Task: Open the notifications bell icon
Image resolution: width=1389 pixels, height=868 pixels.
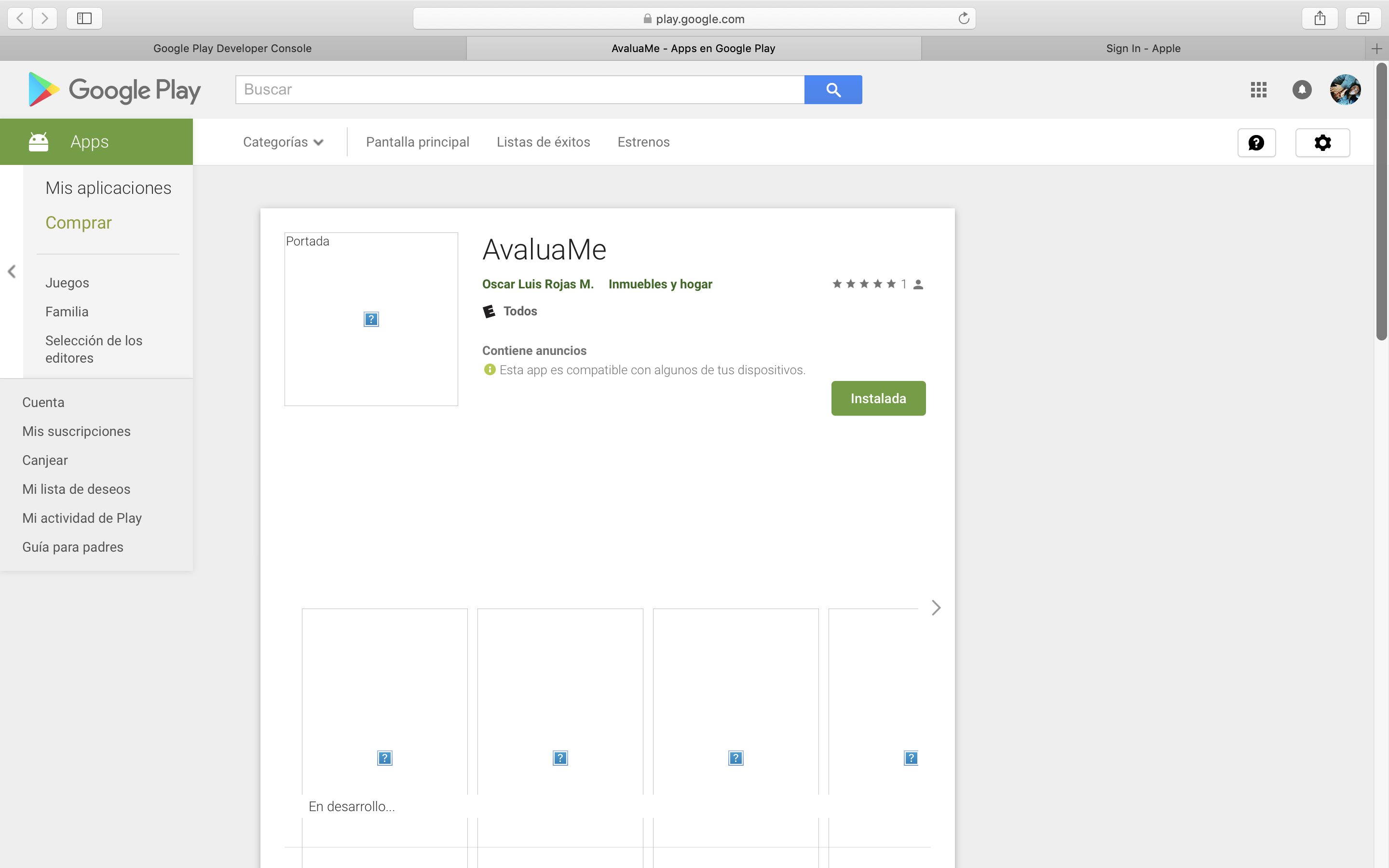Action: (1302, 90)
